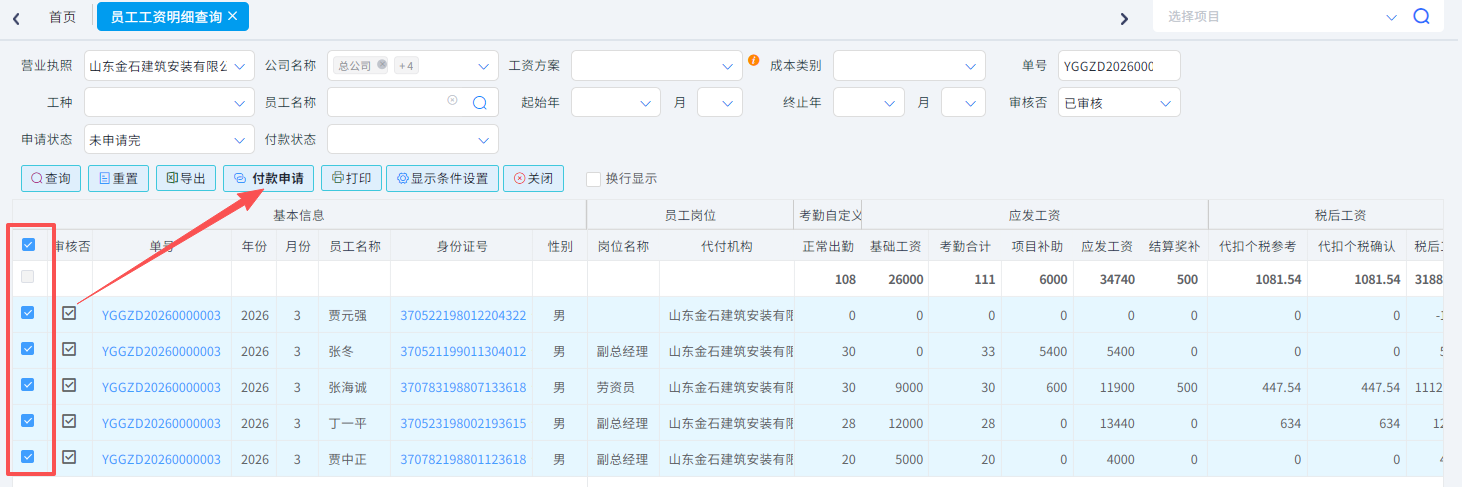Open the 起始年 month dropdown
Viewport: 1462px width, 487px height.
pyautogui.click(x=720, y=102)
